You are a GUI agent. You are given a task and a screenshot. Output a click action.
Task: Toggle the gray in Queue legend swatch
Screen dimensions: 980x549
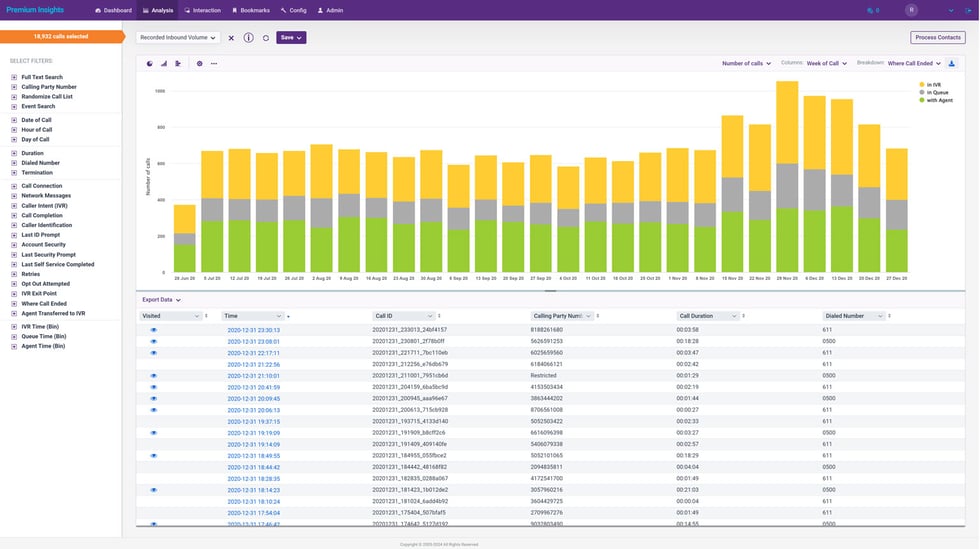(x=922, y=93)
